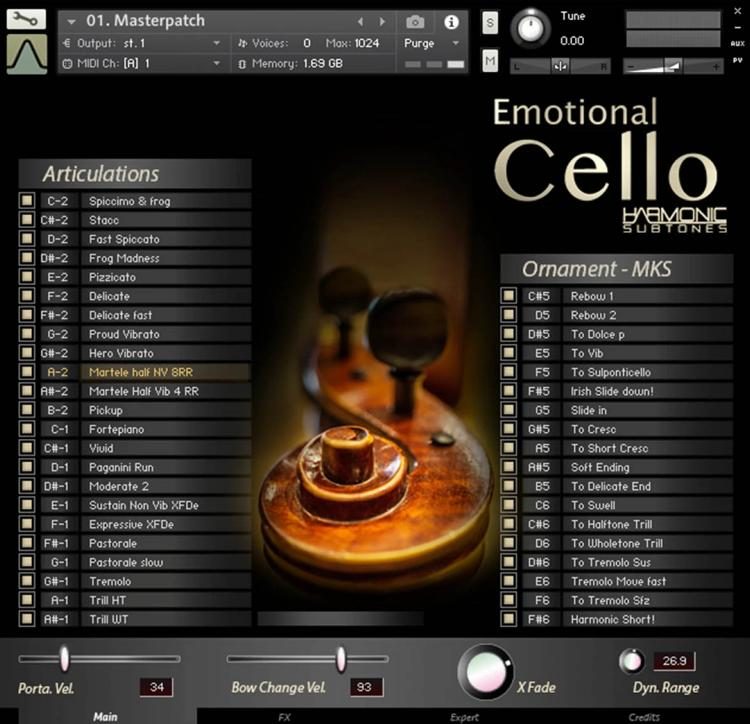
Task: Enable the Irish Slide down checkbox
Action: [x=508, y=391]
